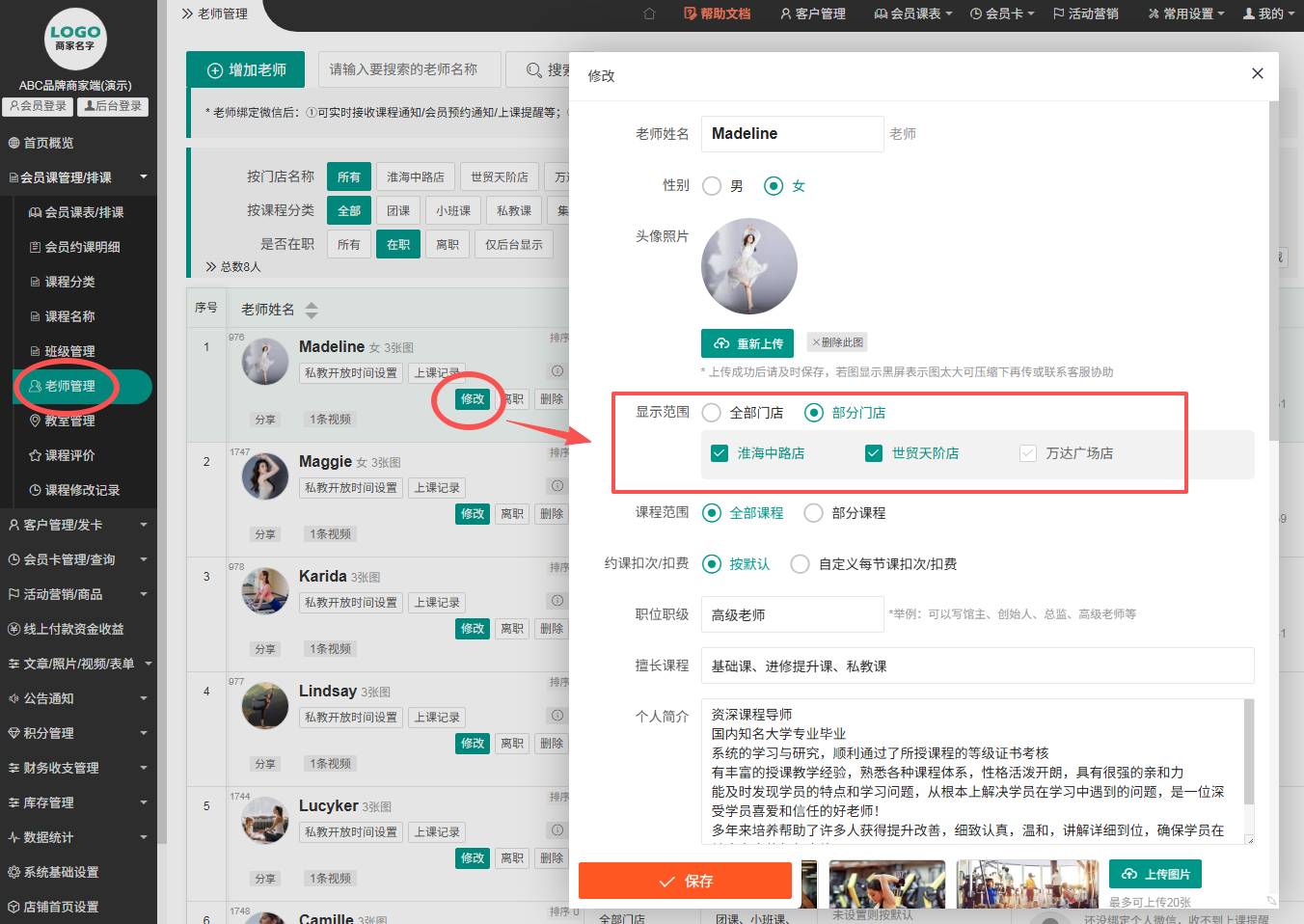Select the 部分课程 radio option
1304x924 pixels.
(x=814, y=513)
